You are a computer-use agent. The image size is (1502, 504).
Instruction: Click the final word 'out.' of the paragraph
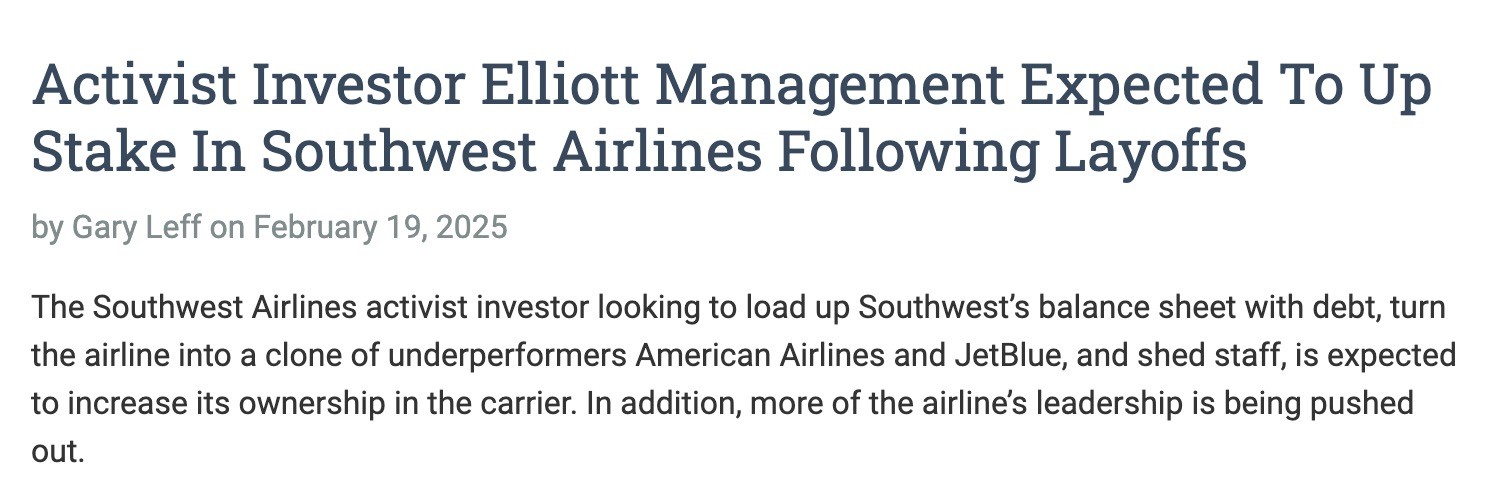(x=57, y=452)
